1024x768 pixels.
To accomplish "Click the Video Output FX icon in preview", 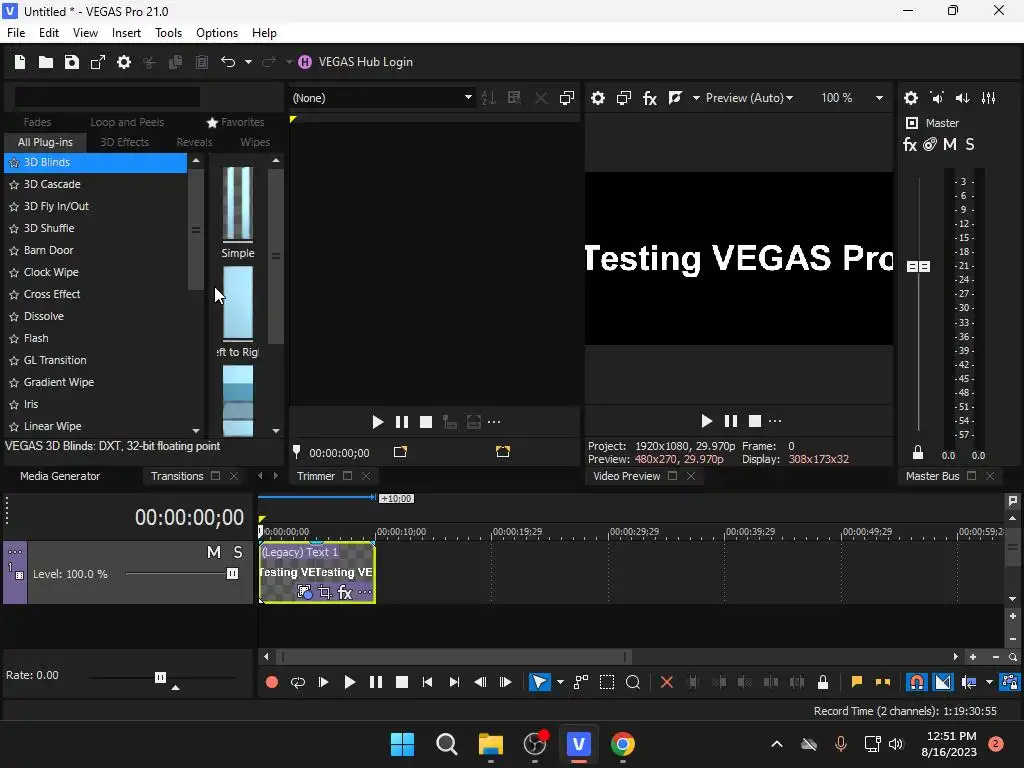I will (650, 98).
